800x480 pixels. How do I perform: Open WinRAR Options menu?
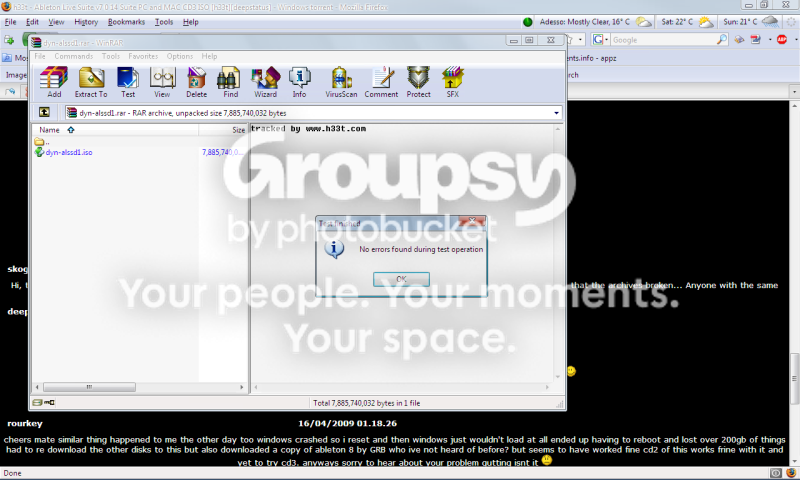click(180, 56)
